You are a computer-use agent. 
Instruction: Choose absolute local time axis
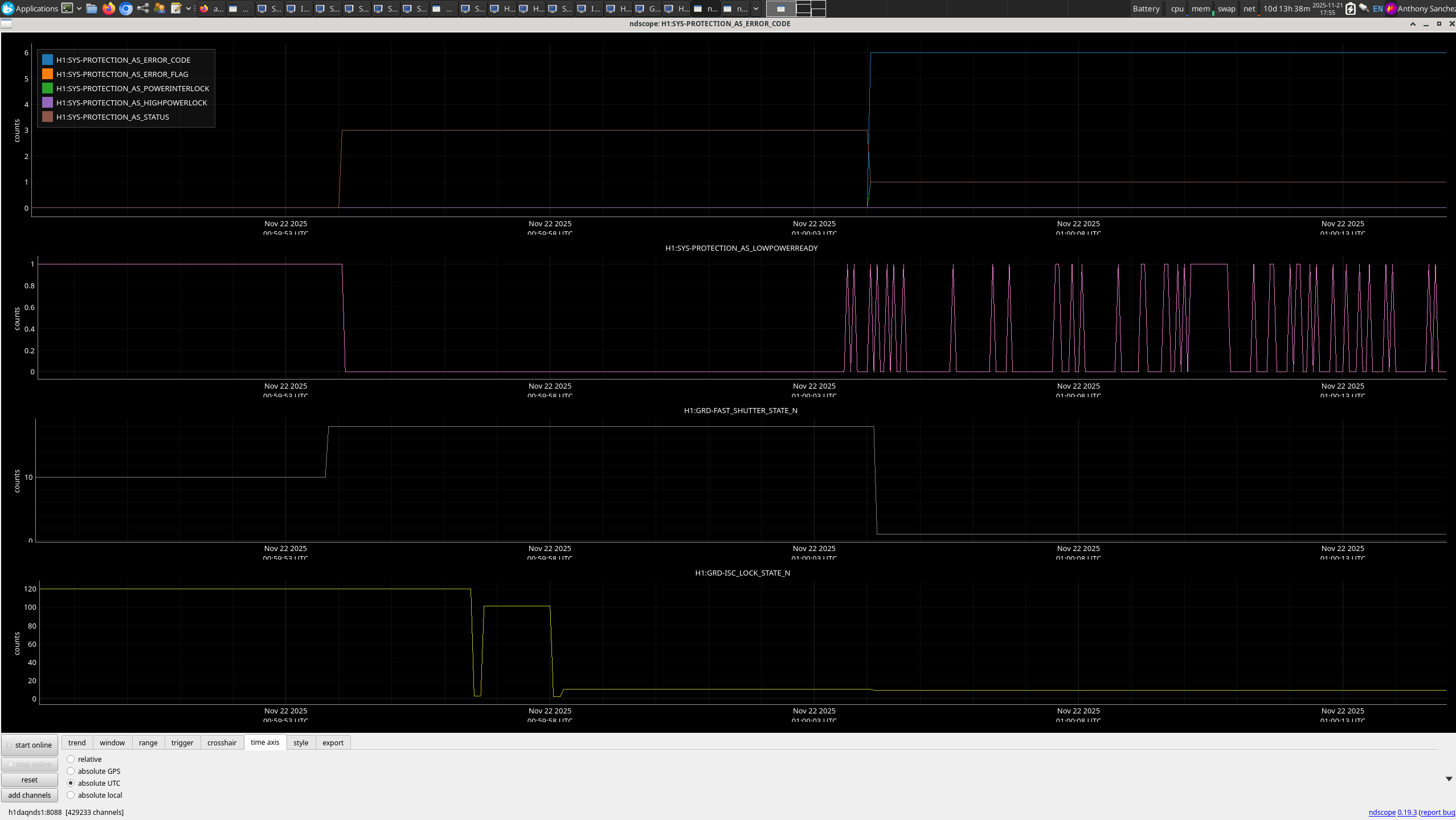(x=71, y=795)
